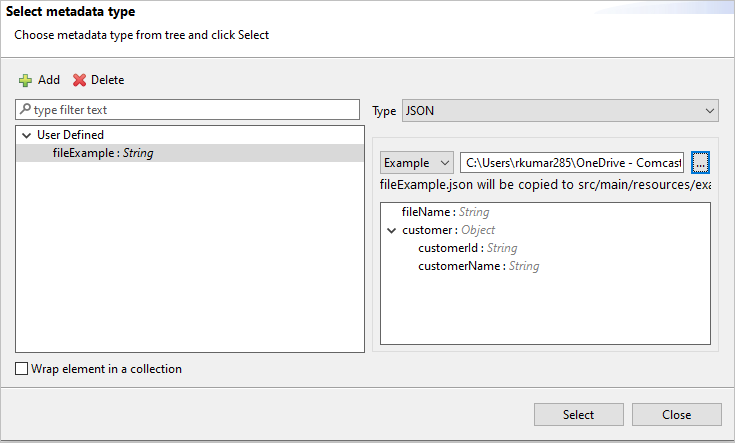
Task: Select fileExample String in the tree
Action: (103, 153)
